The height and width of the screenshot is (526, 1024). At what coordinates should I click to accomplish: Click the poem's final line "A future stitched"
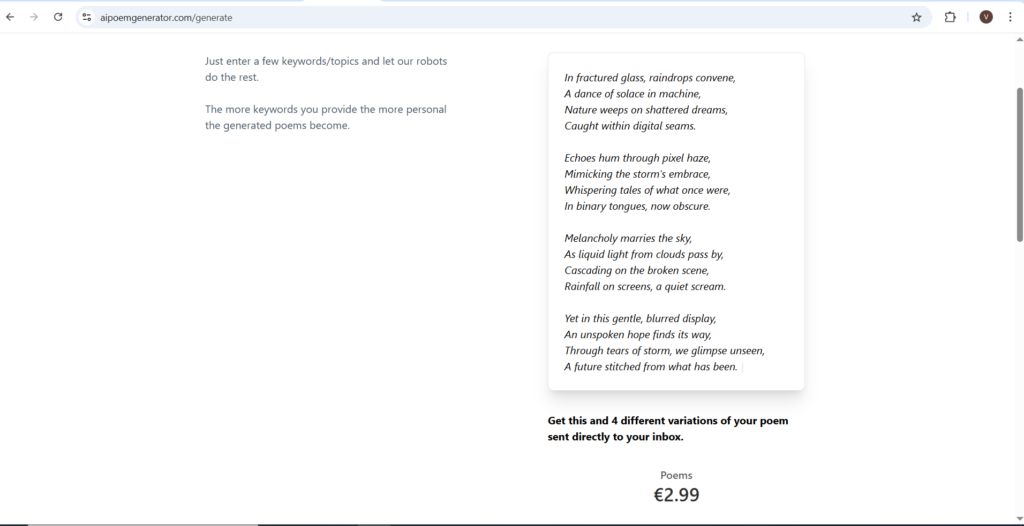(x=650, y=367)
